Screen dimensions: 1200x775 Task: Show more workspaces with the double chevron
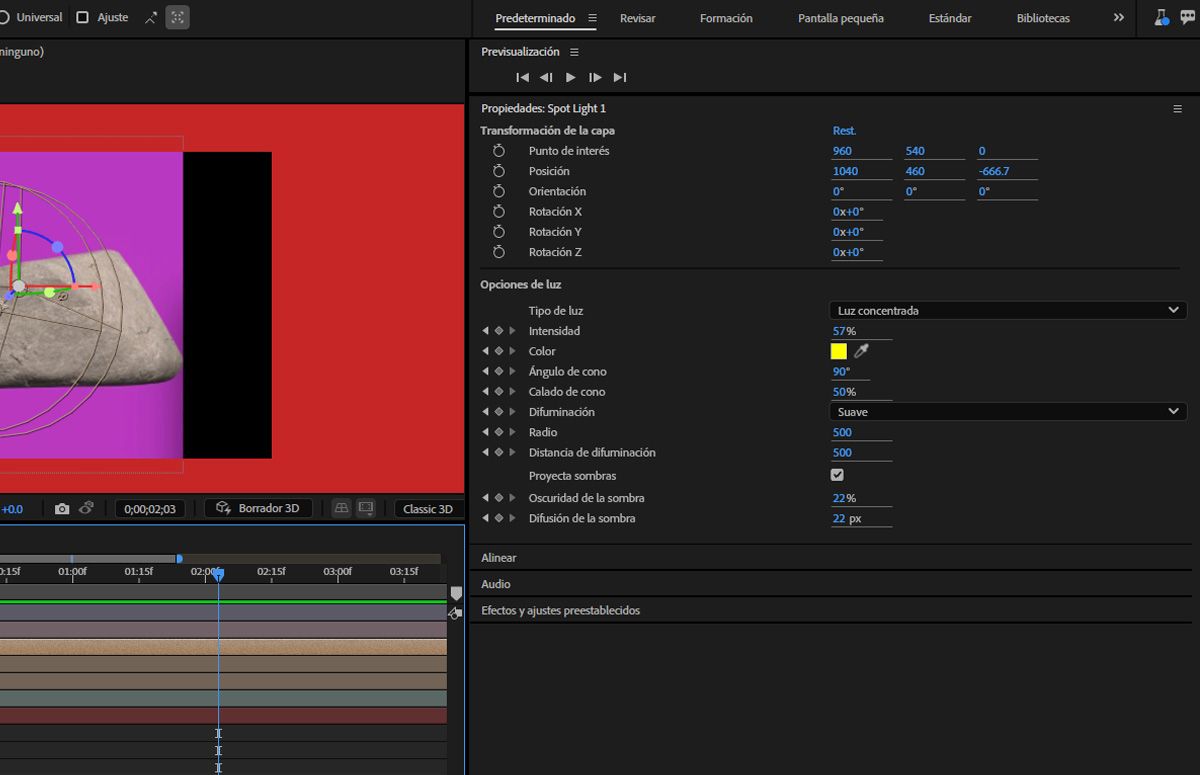[1119, 18]
